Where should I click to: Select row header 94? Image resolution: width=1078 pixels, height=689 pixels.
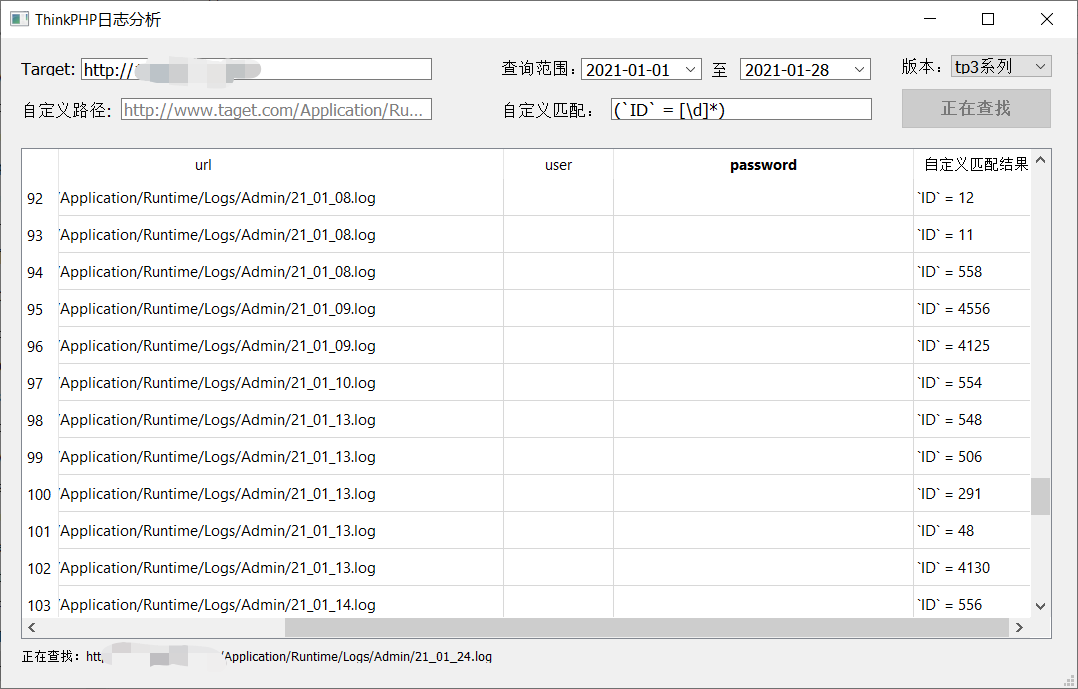click(40, 272)
